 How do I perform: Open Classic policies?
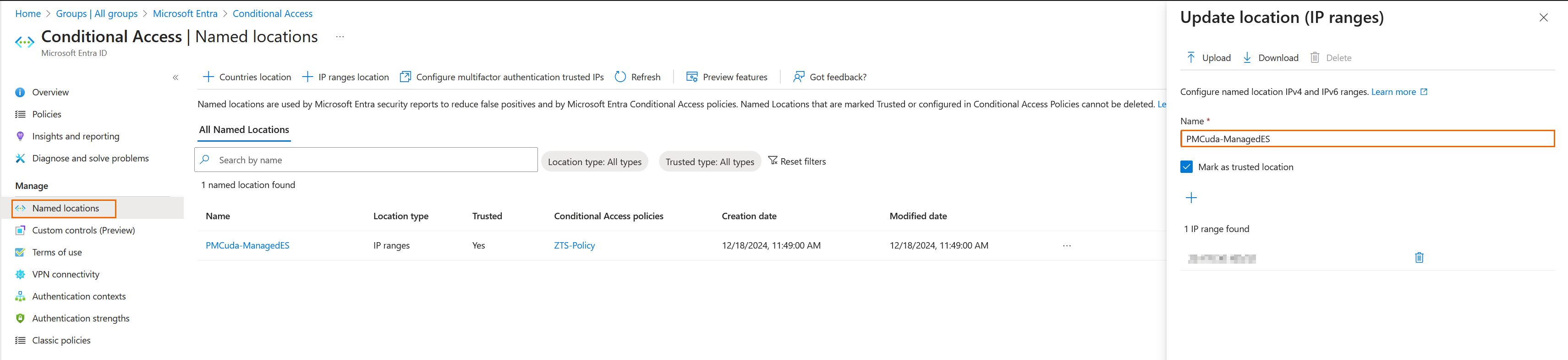pos(61,340)
